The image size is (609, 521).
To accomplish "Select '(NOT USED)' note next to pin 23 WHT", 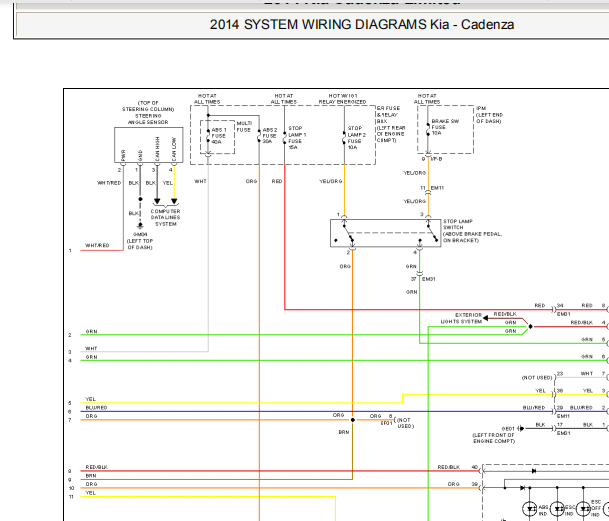I will (x=537, y=378).
